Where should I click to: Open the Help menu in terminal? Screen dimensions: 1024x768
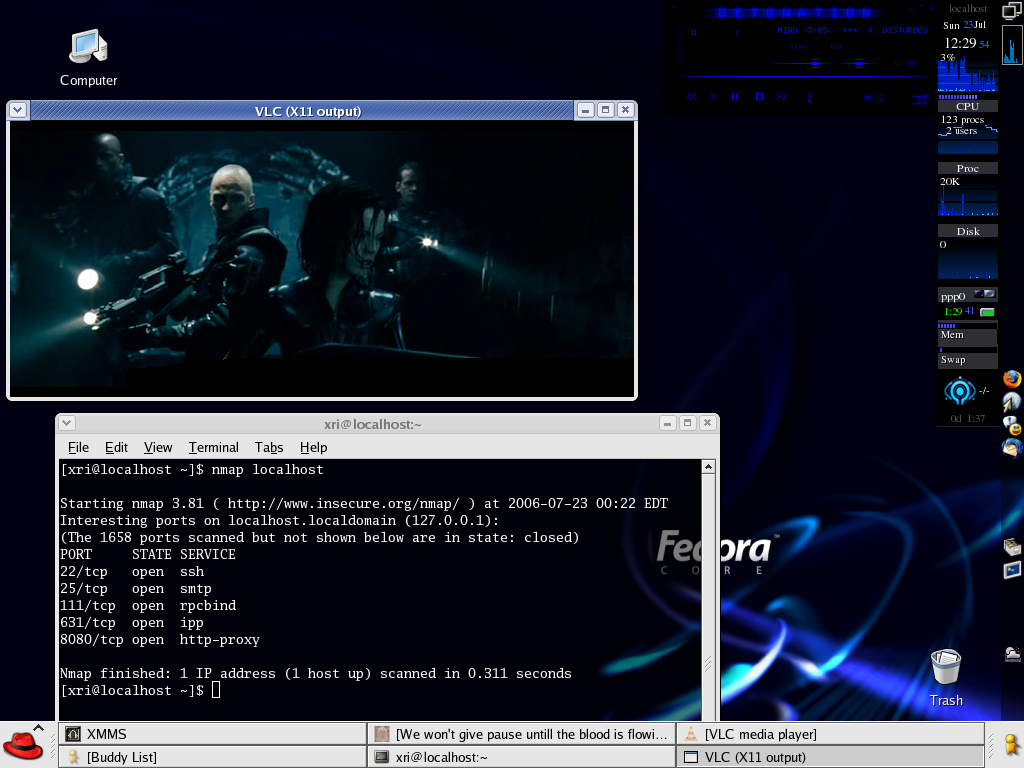tap(313, 447)
